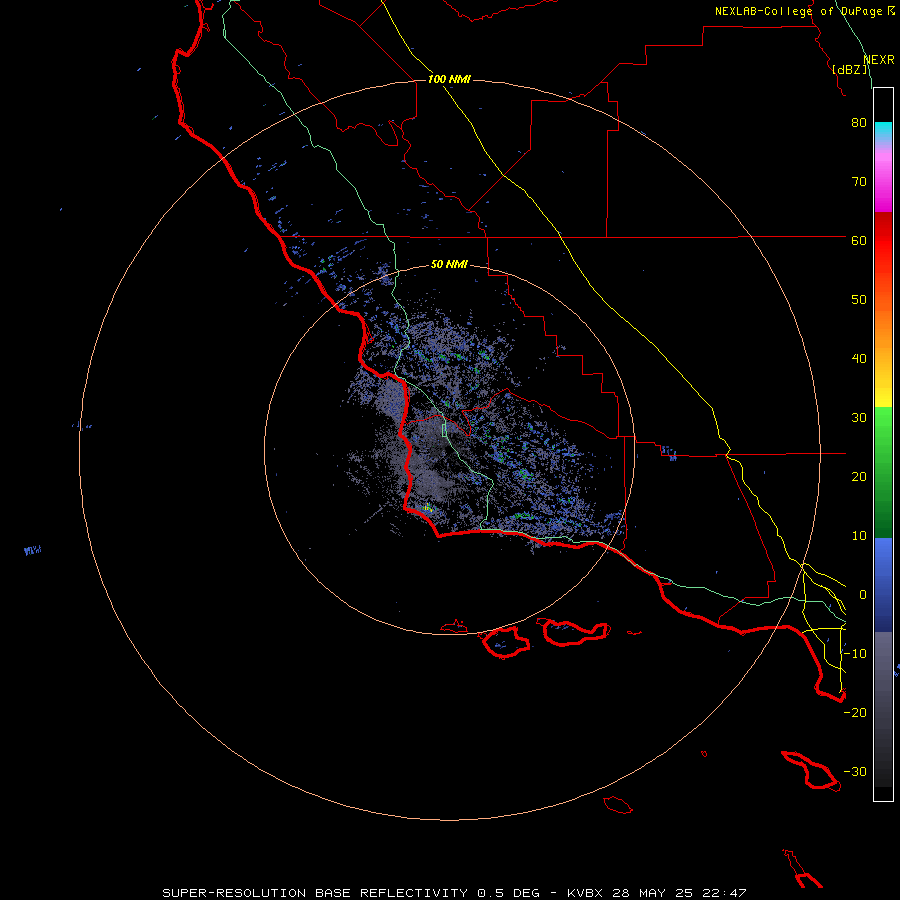Click the 20 value on the dBZ scale

click(x=859, y=477)
